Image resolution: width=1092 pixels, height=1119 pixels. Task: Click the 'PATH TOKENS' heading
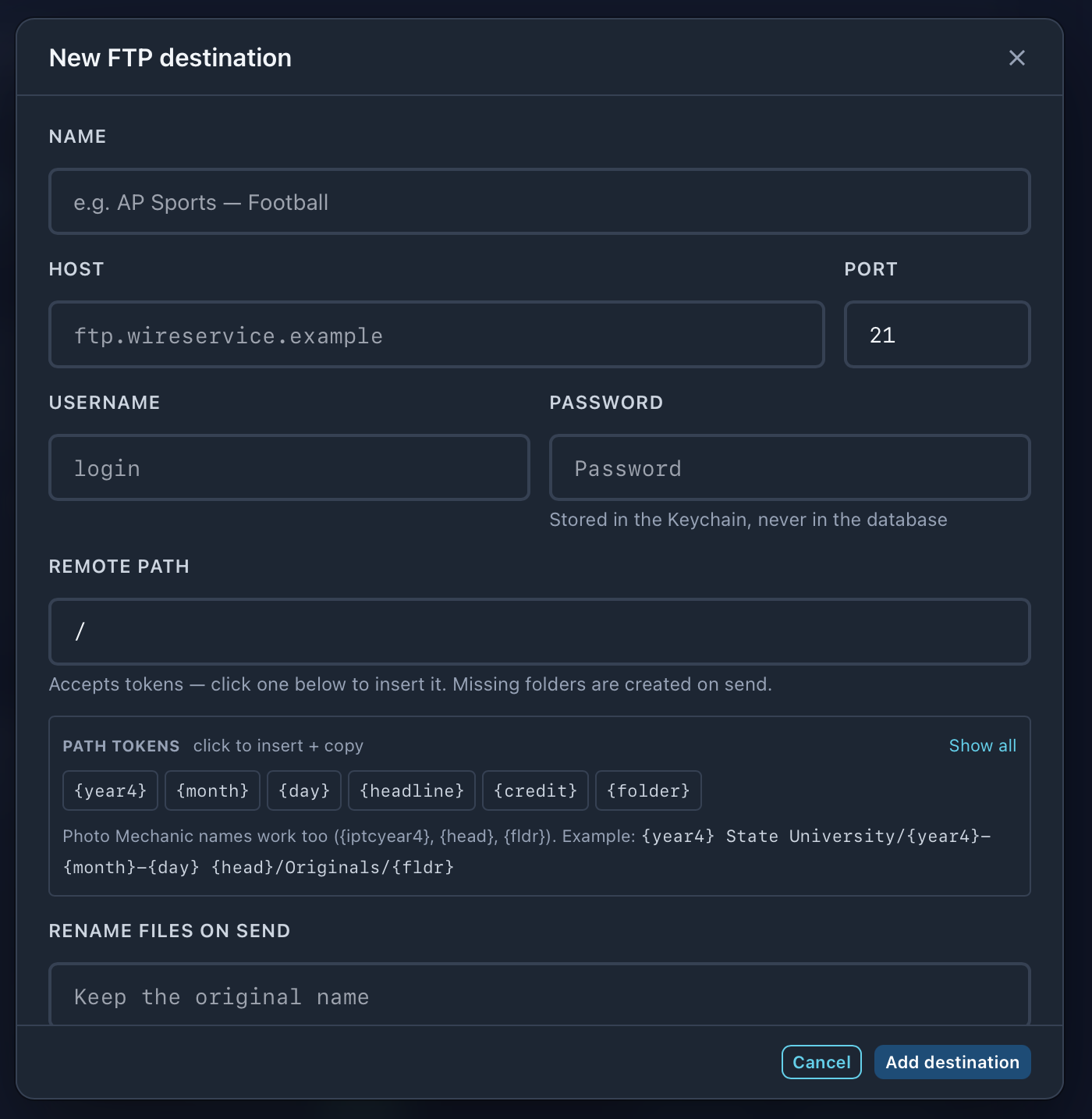pyautogui.click(x=121, y=746)
